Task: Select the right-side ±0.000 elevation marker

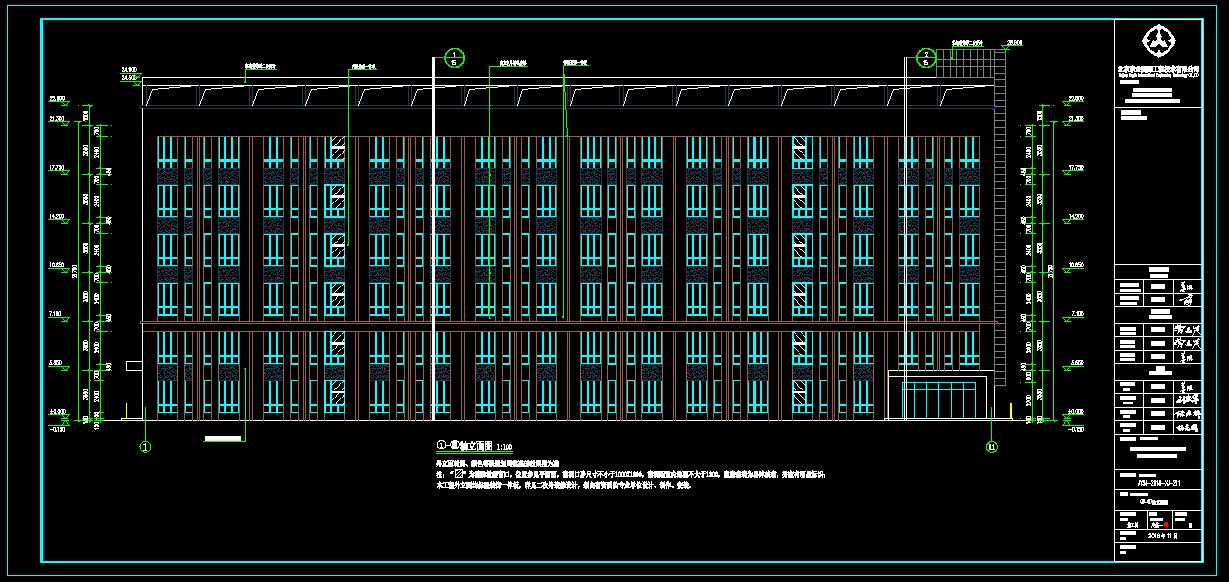Action: (x=1076, y=412)
